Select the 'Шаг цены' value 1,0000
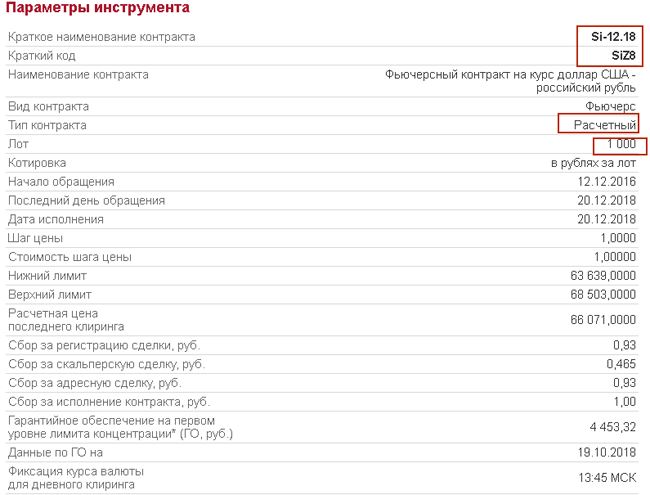Viewport: 650px width, 495px height. pyautogui.click(x=618, y=238)
